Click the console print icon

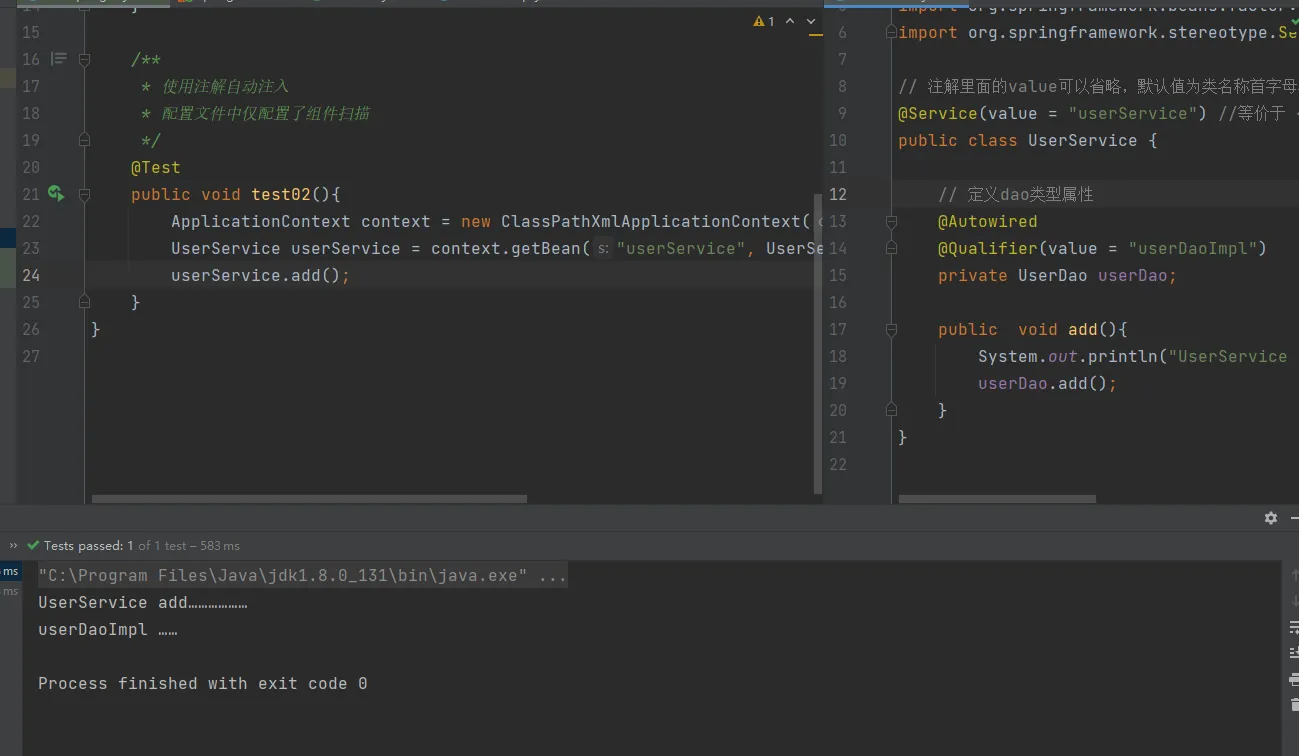pos(1292,680)
